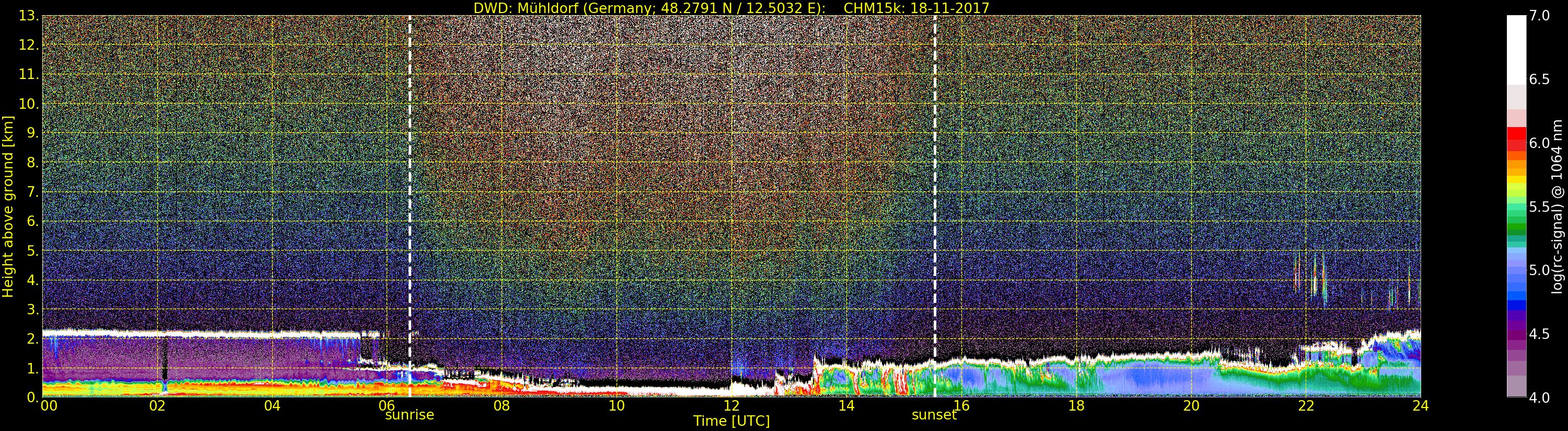Viewport: 1568px width, 431px height.
Task: Click the sunset label below the time axis
Action: pyautogui.click(x=934, y=415)
